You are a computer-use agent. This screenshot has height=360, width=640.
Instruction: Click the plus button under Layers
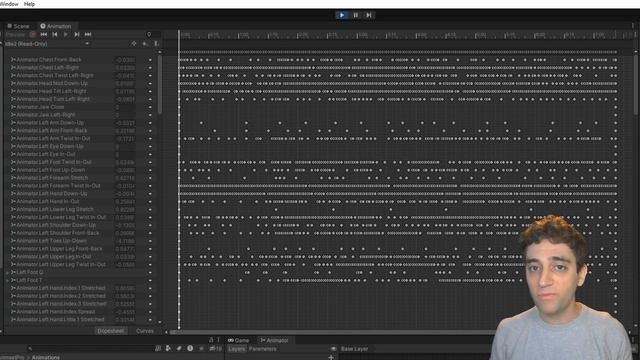pos(331,357)
